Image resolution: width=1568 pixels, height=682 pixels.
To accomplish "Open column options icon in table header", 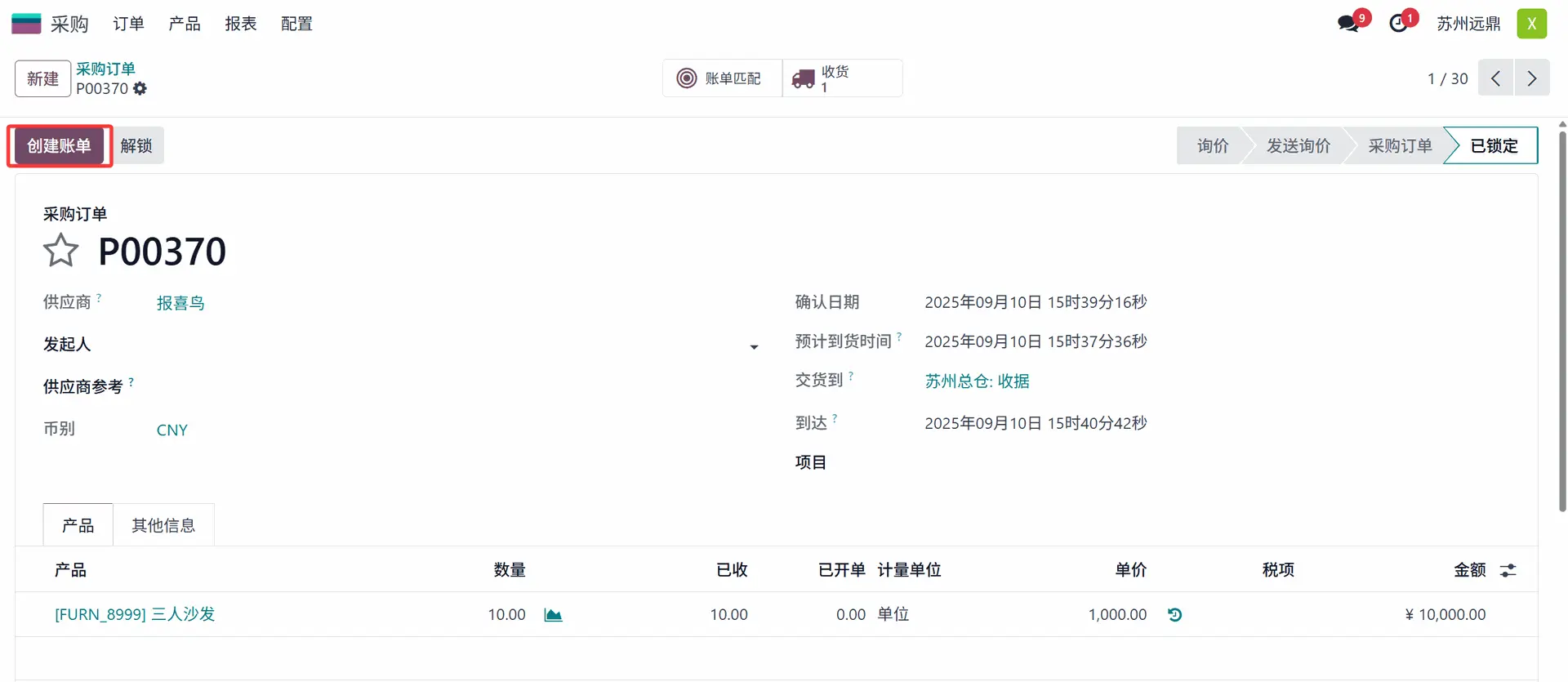I will 1508,570.
